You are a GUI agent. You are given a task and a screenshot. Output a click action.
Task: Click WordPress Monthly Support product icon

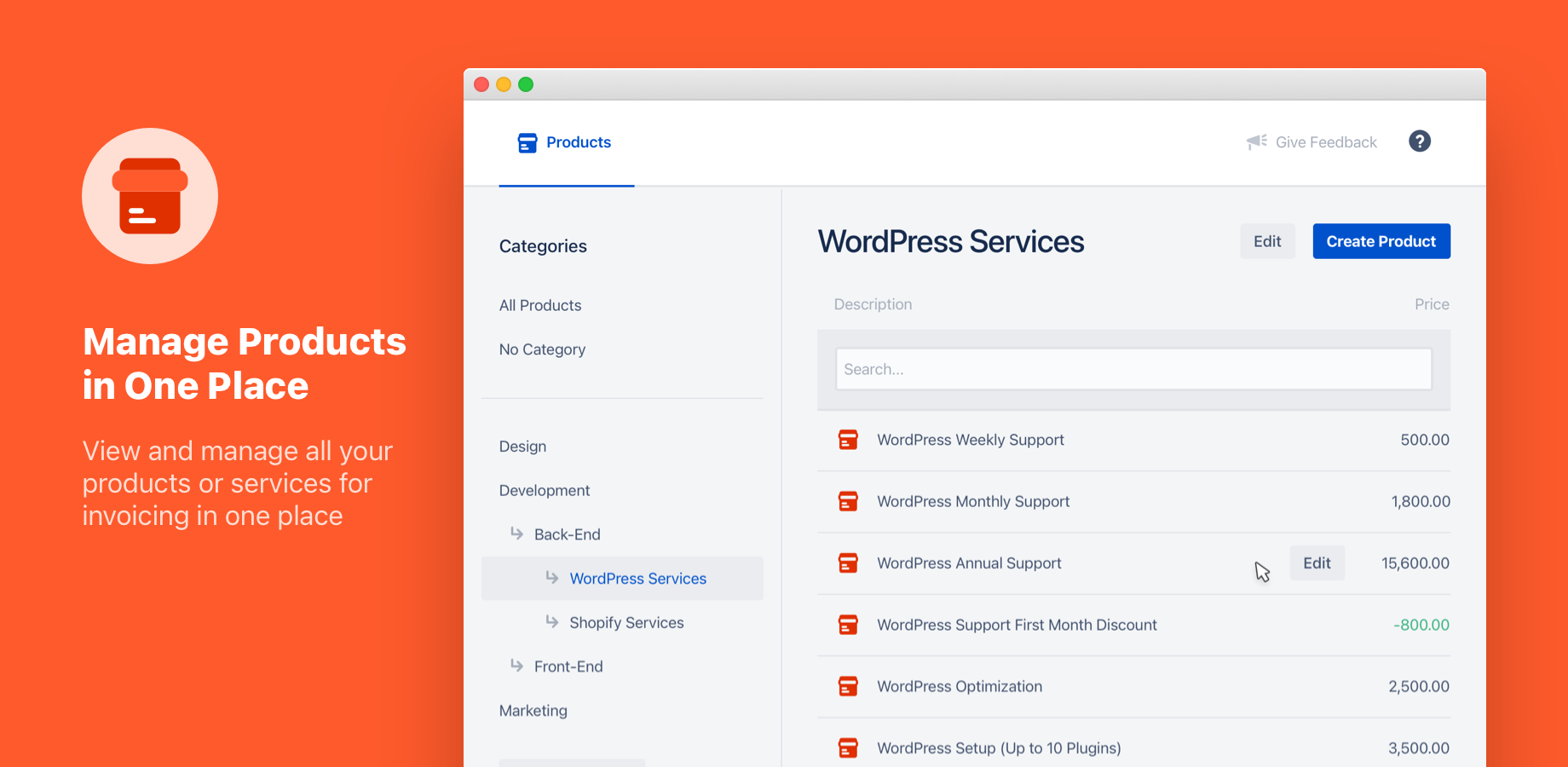coord(848,501)
